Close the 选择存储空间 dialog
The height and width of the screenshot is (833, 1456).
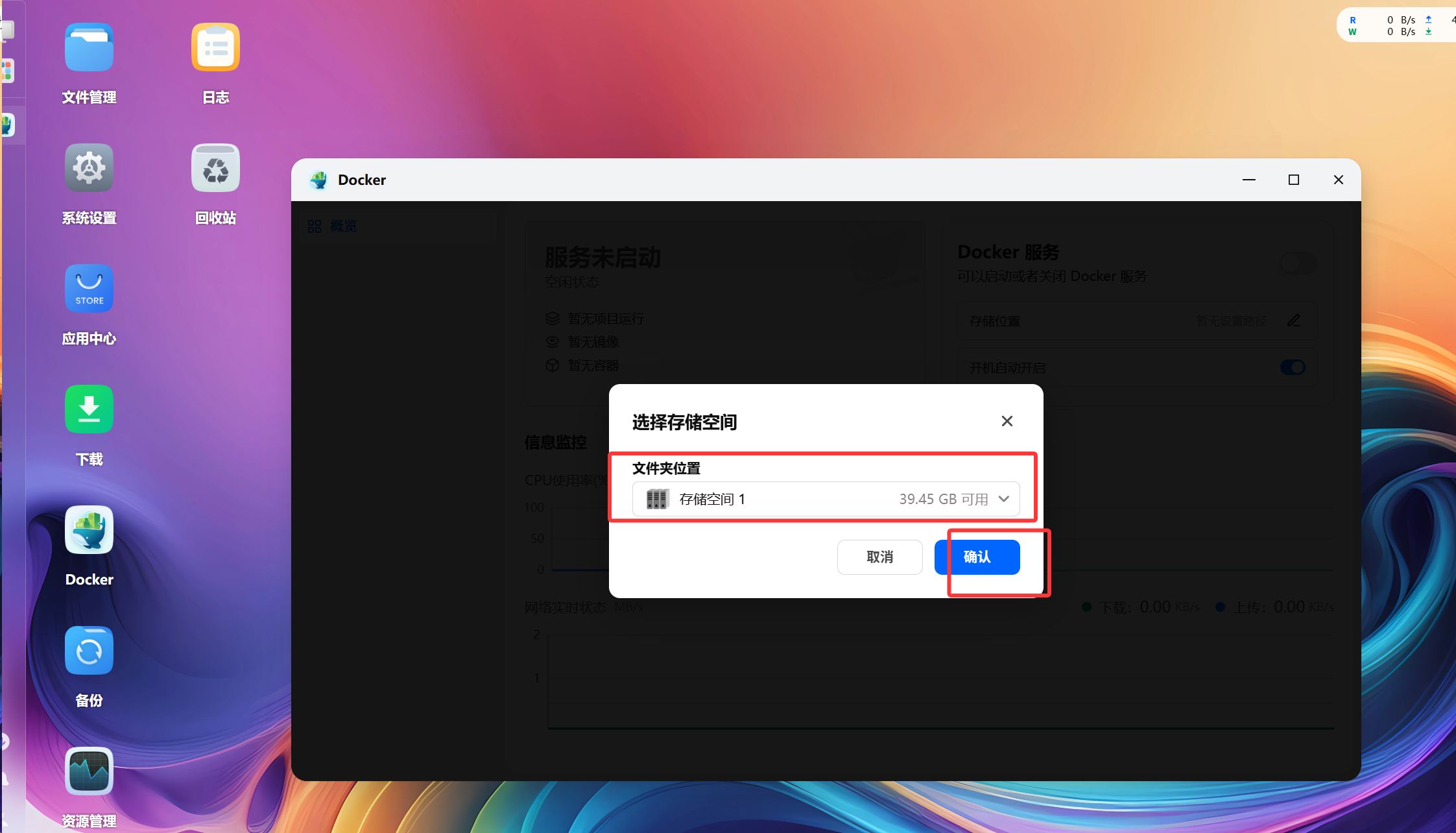point(1007,421)
